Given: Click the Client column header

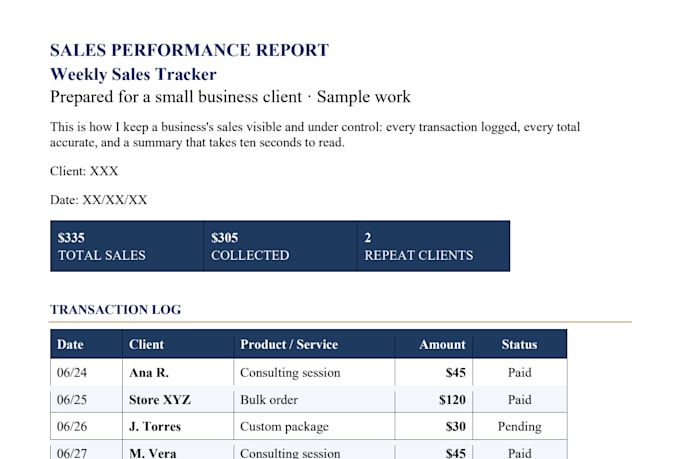Looking at the screenshot, I should coord(178,344).
